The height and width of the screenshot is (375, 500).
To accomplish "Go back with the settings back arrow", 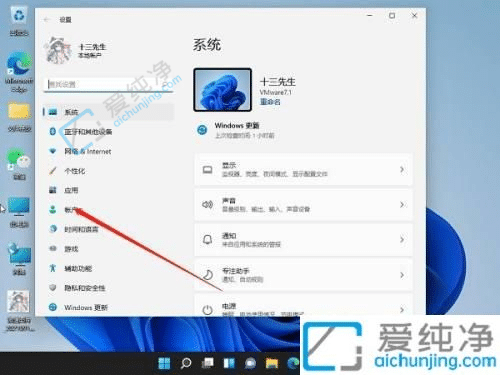I will point(47,20).
